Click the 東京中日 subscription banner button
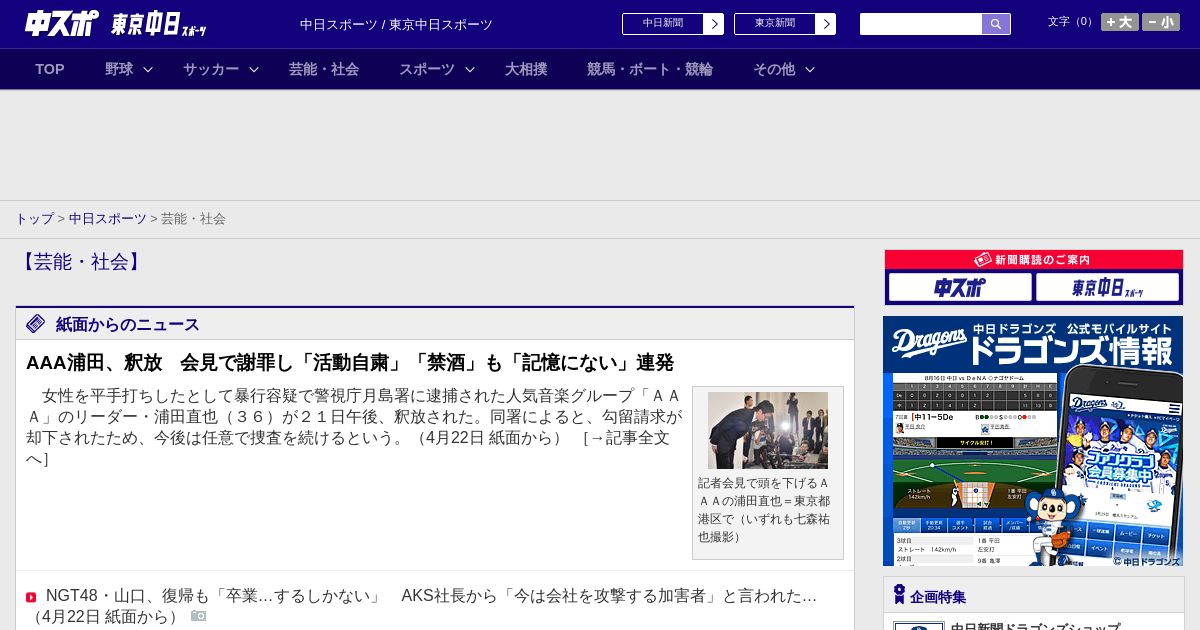Image resolution: width=1200 pixels, height=630 pixels. pos(1108,288)
